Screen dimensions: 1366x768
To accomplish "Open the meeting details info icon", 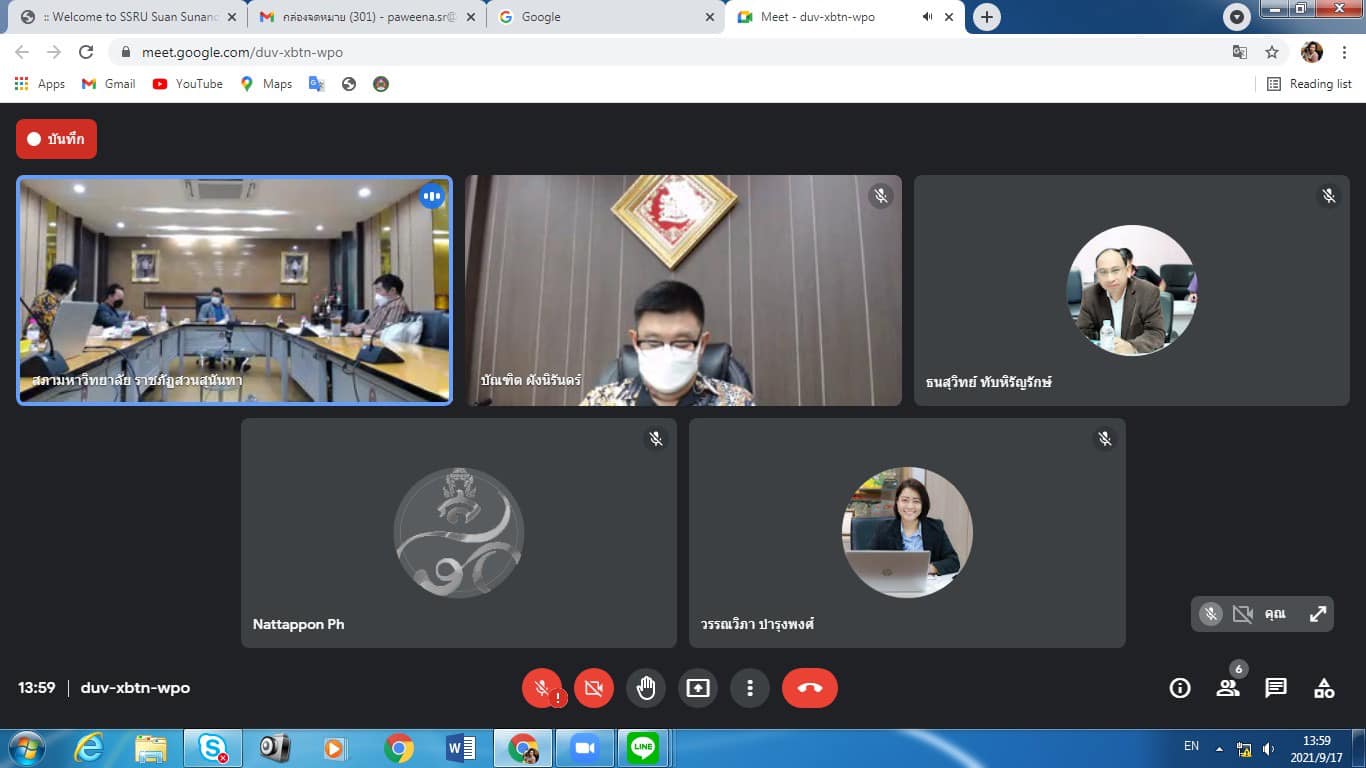I will point(1180,688).
